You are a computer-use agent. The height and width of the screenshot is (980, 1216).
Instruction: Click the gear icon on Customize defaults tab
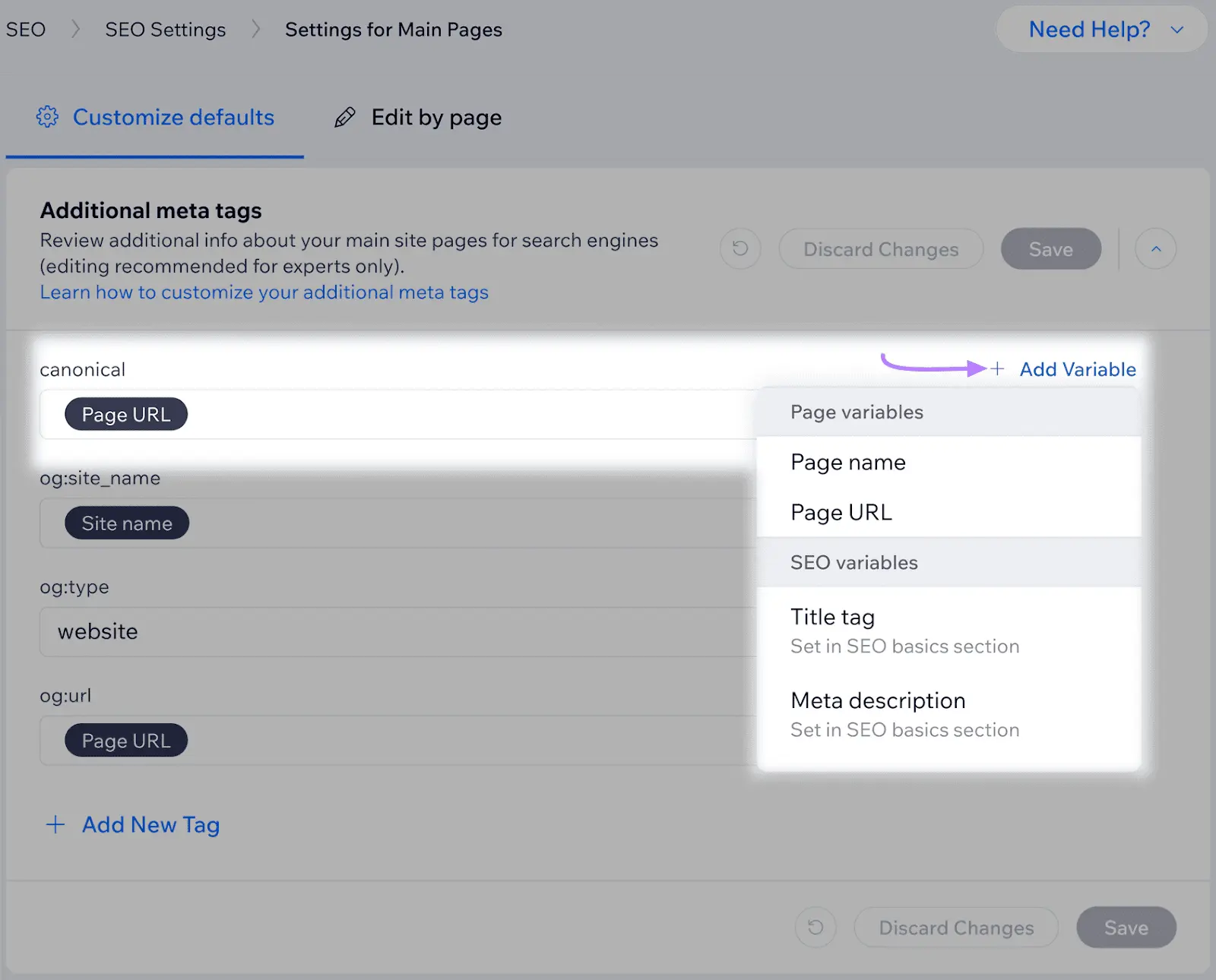[47, 116]
